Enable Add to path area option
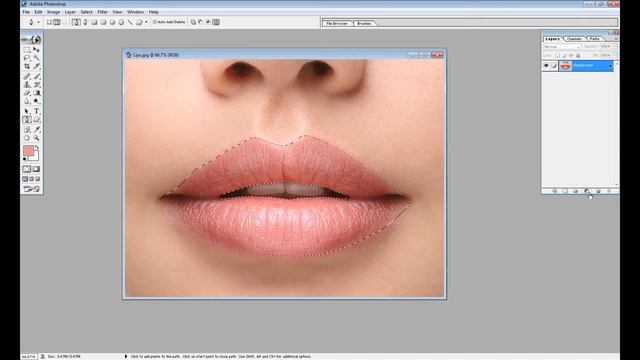Image resolution: width=640 pixels, height=360 pixels. coord(193,22)
